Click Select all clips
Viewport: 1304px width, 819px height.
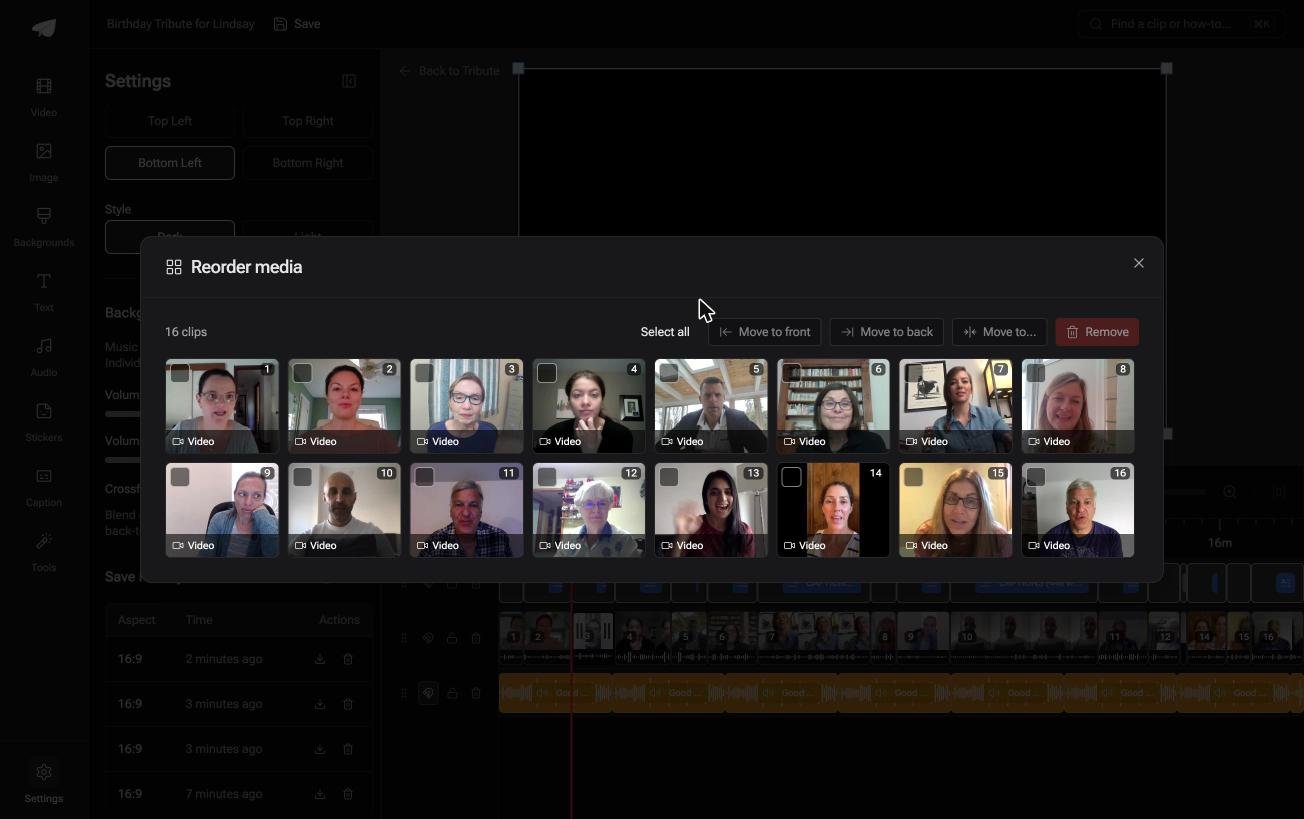click(665, 332)
